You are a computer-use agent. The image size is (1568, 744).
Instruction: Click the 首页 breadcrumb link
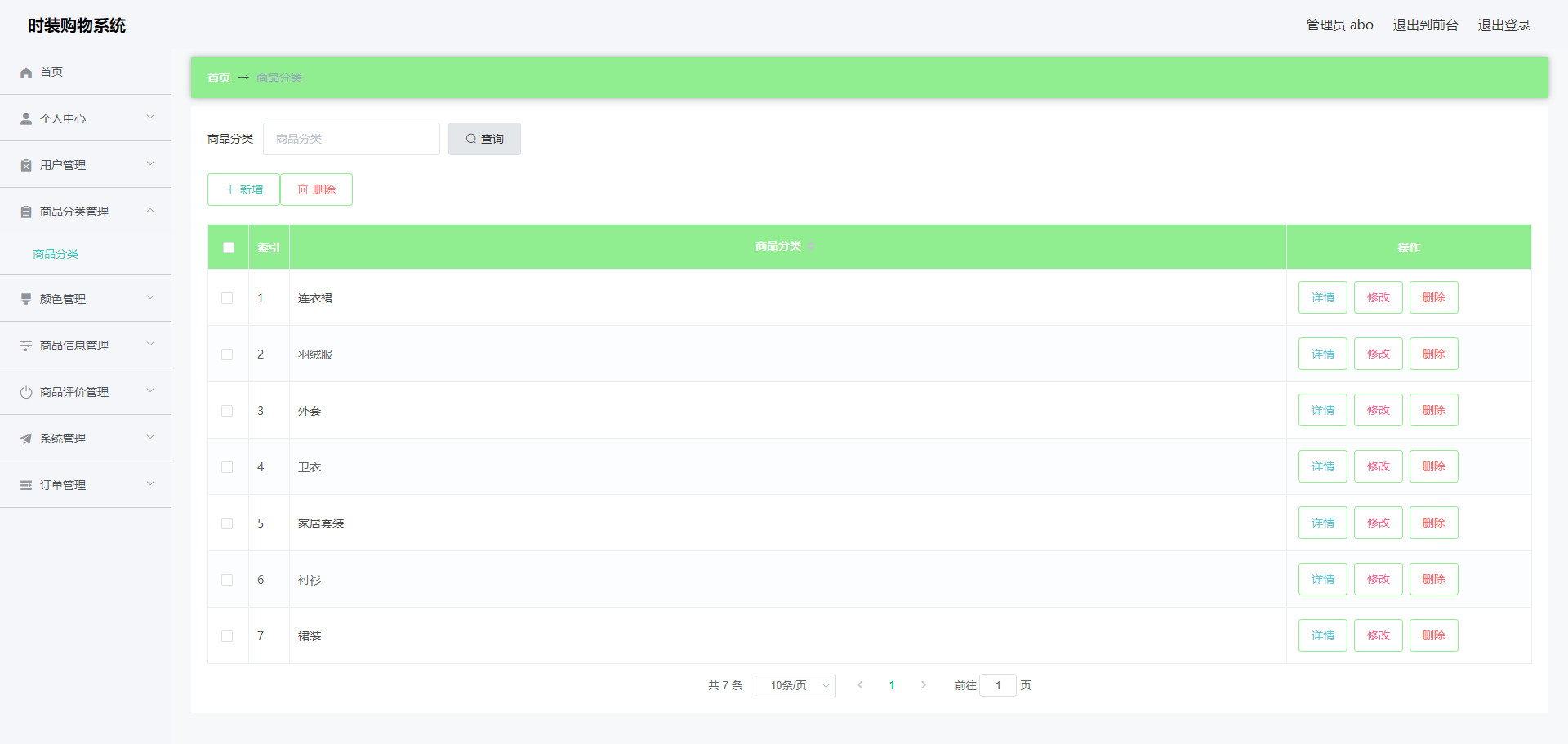click(x=218, y=78)
